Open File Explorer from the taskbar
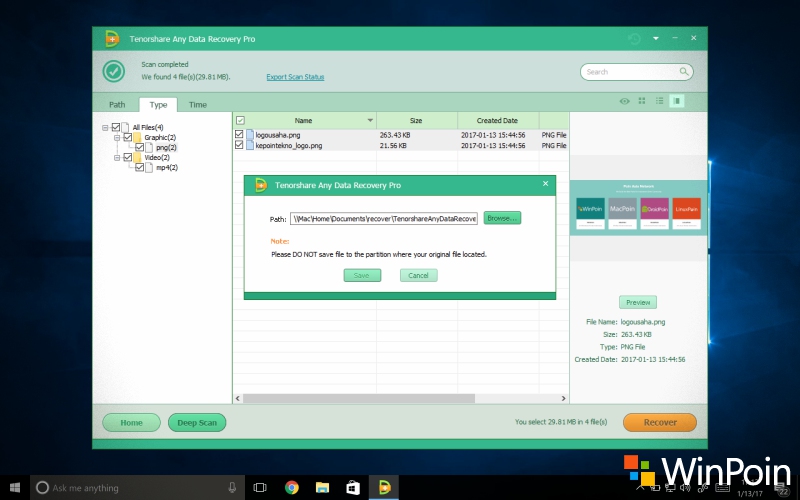Viewport: 800px width, 500px height. click(x=322, y=487)
